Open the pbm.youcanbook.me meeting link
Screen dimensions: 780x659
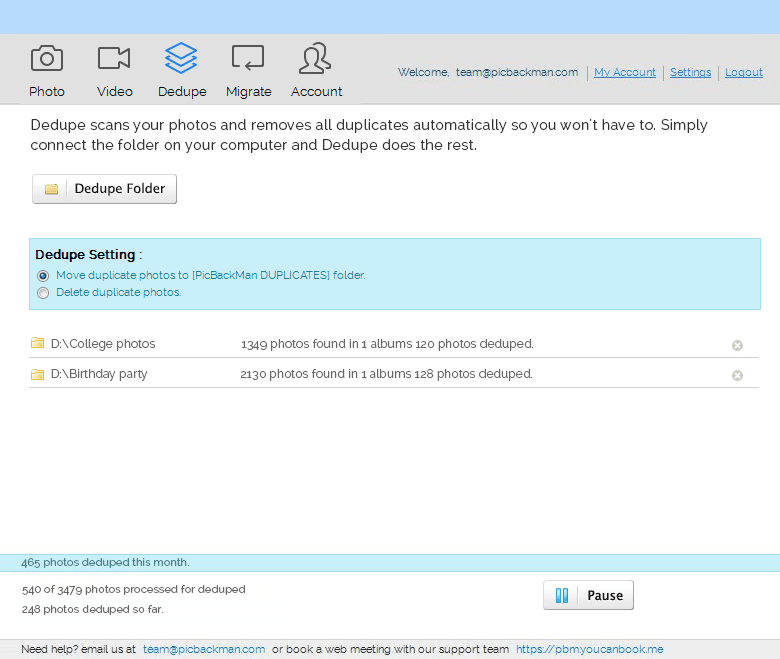[589, 649]
